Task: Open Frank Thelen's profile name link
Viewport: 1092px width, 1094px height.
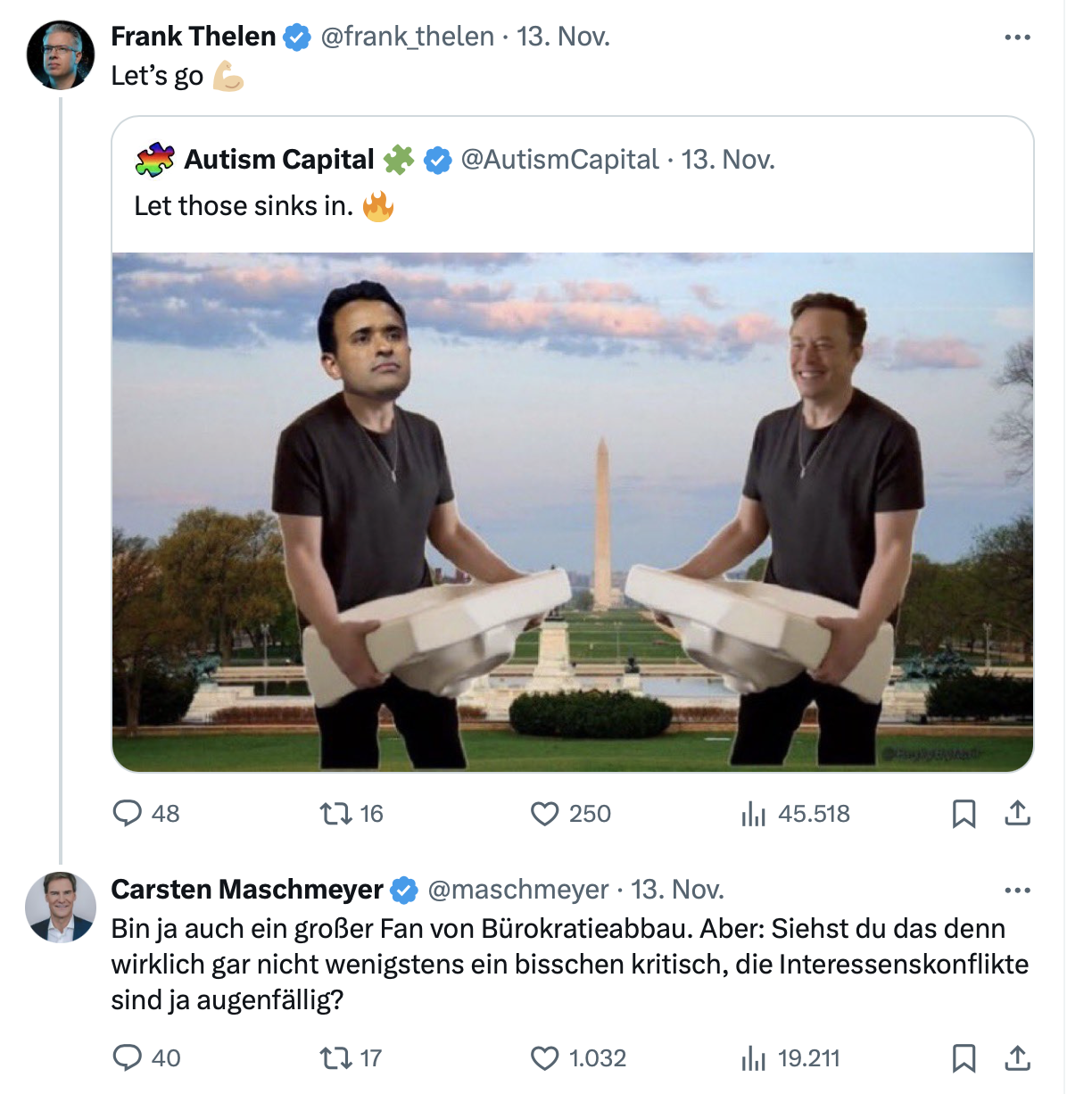Action: (x=193, y=37)
